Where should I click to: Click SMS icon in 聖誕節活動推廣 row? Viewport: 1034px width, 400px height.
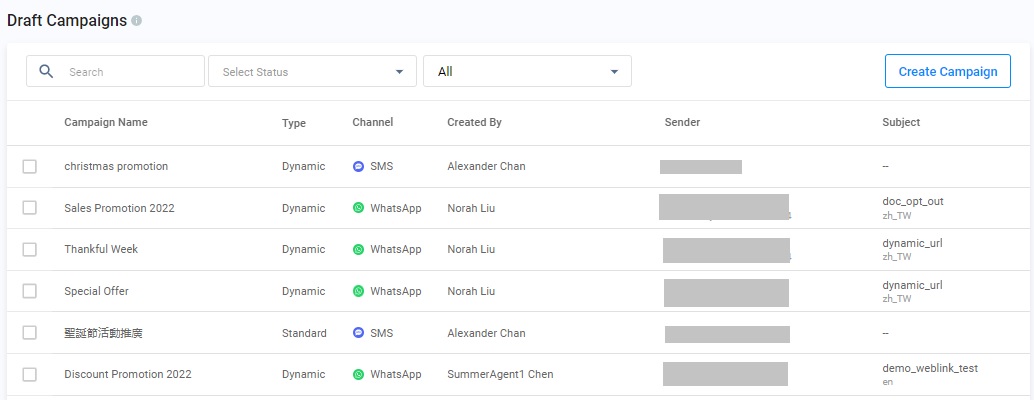358,333
